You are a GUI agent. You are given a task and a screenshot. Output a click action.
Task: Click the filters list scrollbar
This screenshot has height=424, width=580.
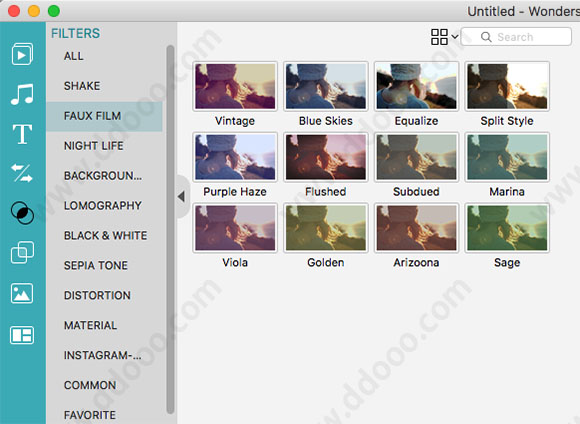170,229
